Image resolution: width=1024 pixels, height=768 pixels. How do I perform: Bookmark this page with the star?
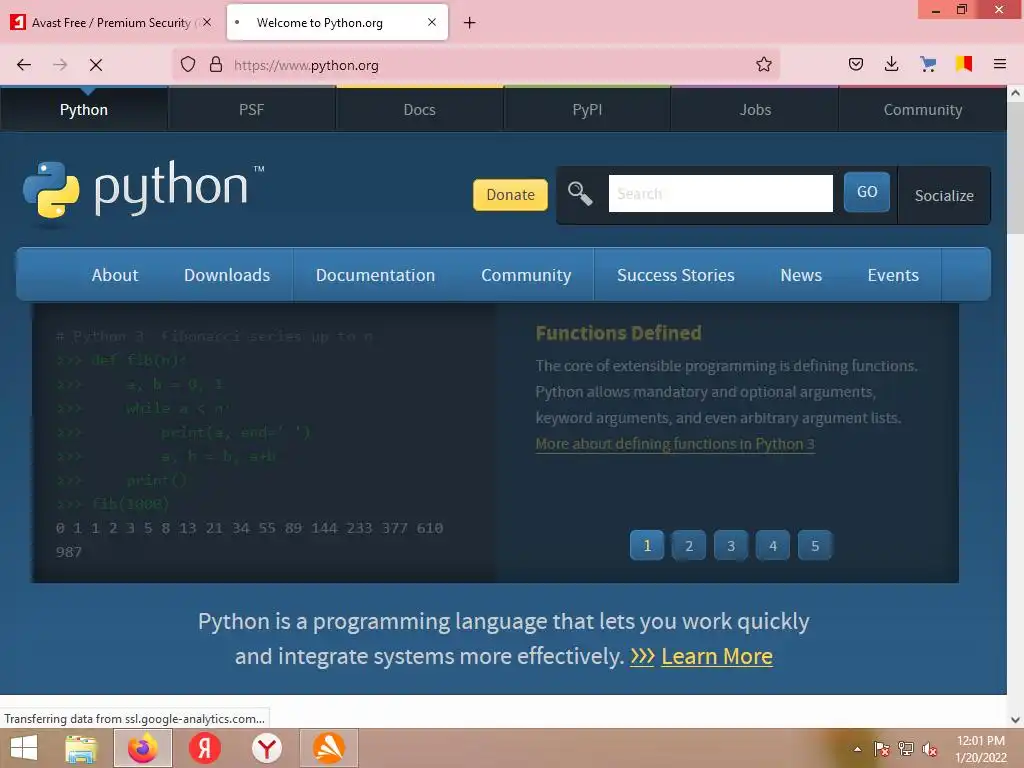(763, 65)
